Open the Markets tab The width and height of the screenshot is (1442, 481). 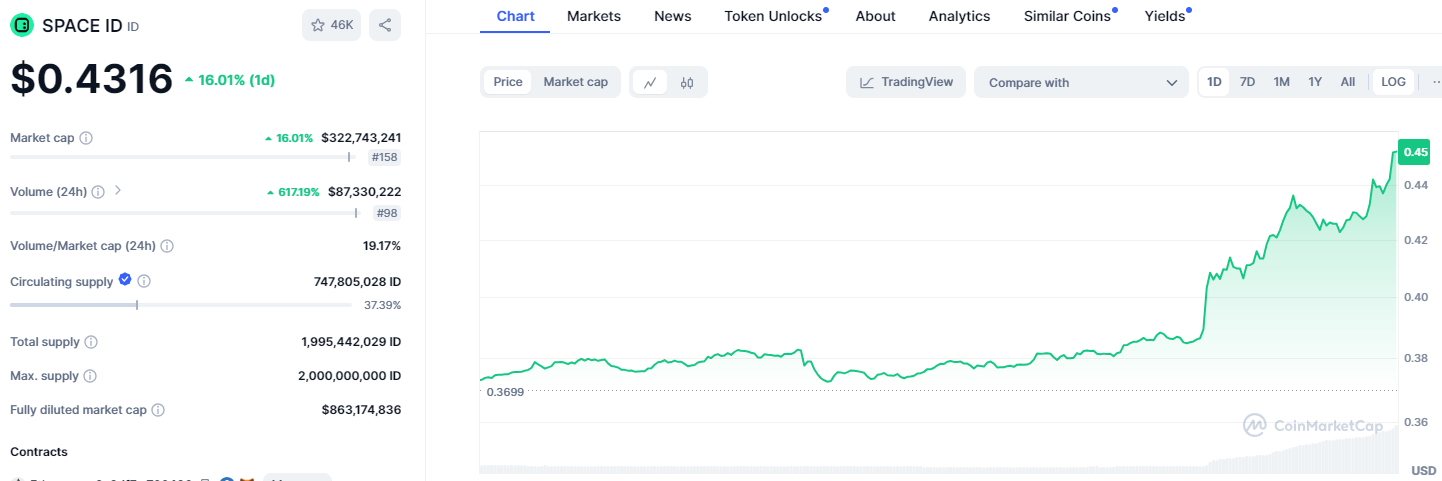click(594, 16)
